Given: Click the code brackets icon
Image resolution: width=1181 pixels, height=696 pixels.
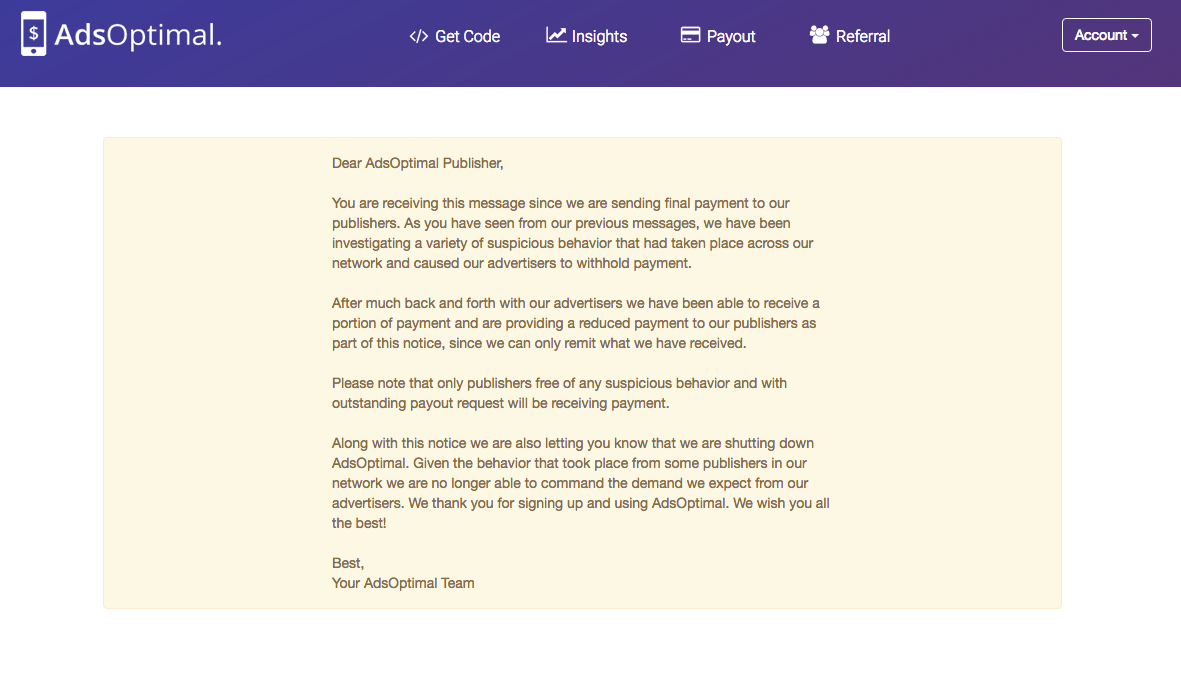Looking at the screenshot, I should [418, 37].
